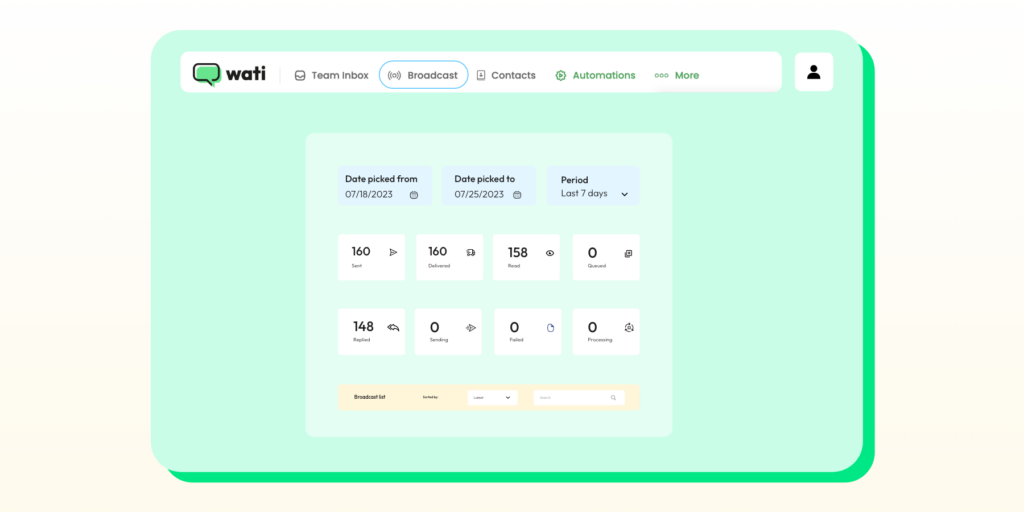Click the calendar icon next to 07/25/2023
Screen dimensions: 1024x512
click(x=517, y=195)
